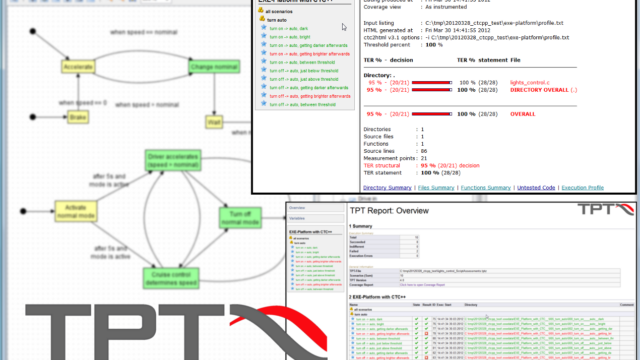The height and width of the screenshot is (360, 640).
Task: Click the '1 Summary' section heading in report
Action: coord(360,226)
